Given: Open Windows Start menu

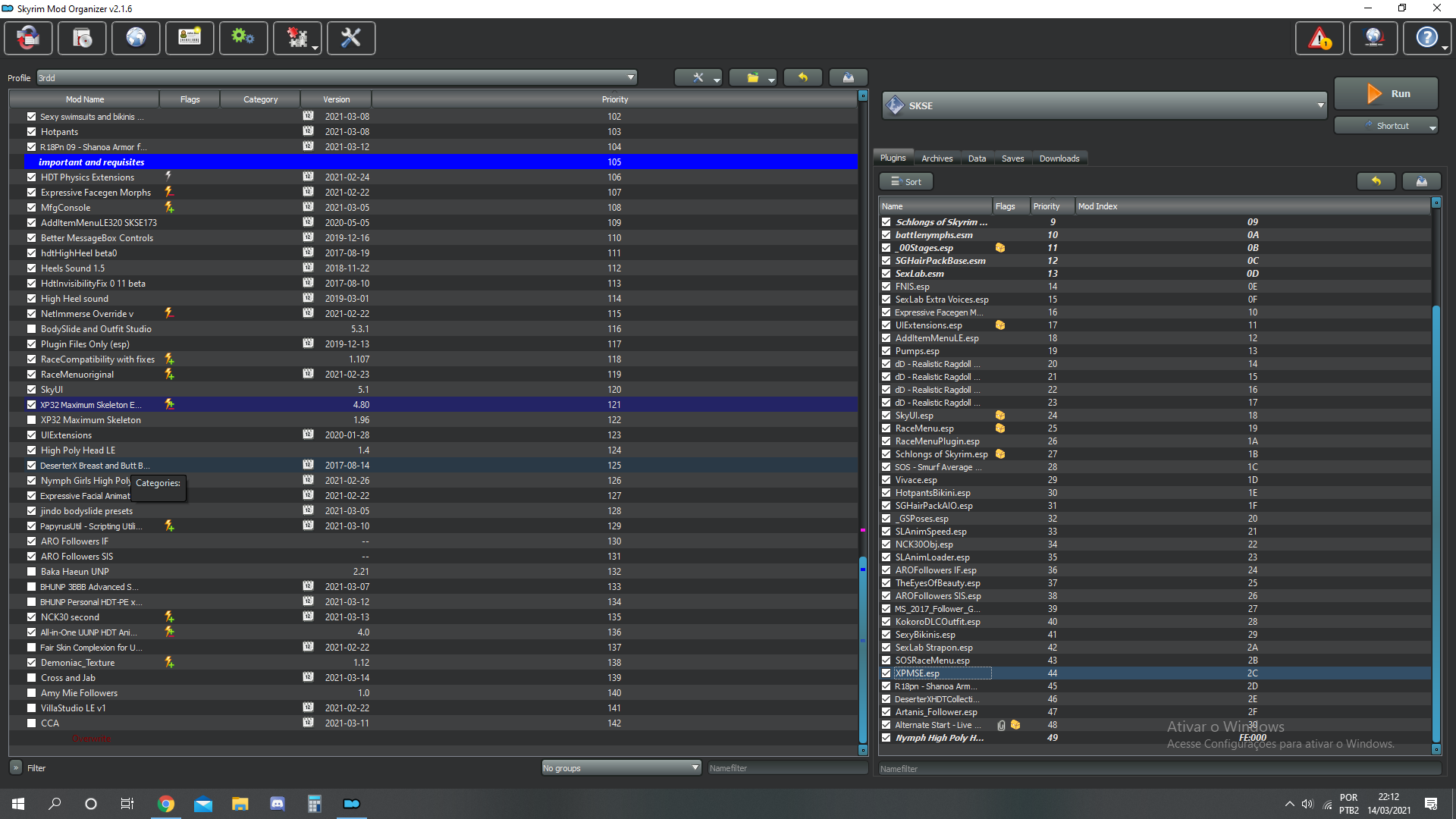Looking at the screenshot, I should (x=18, y=804).
